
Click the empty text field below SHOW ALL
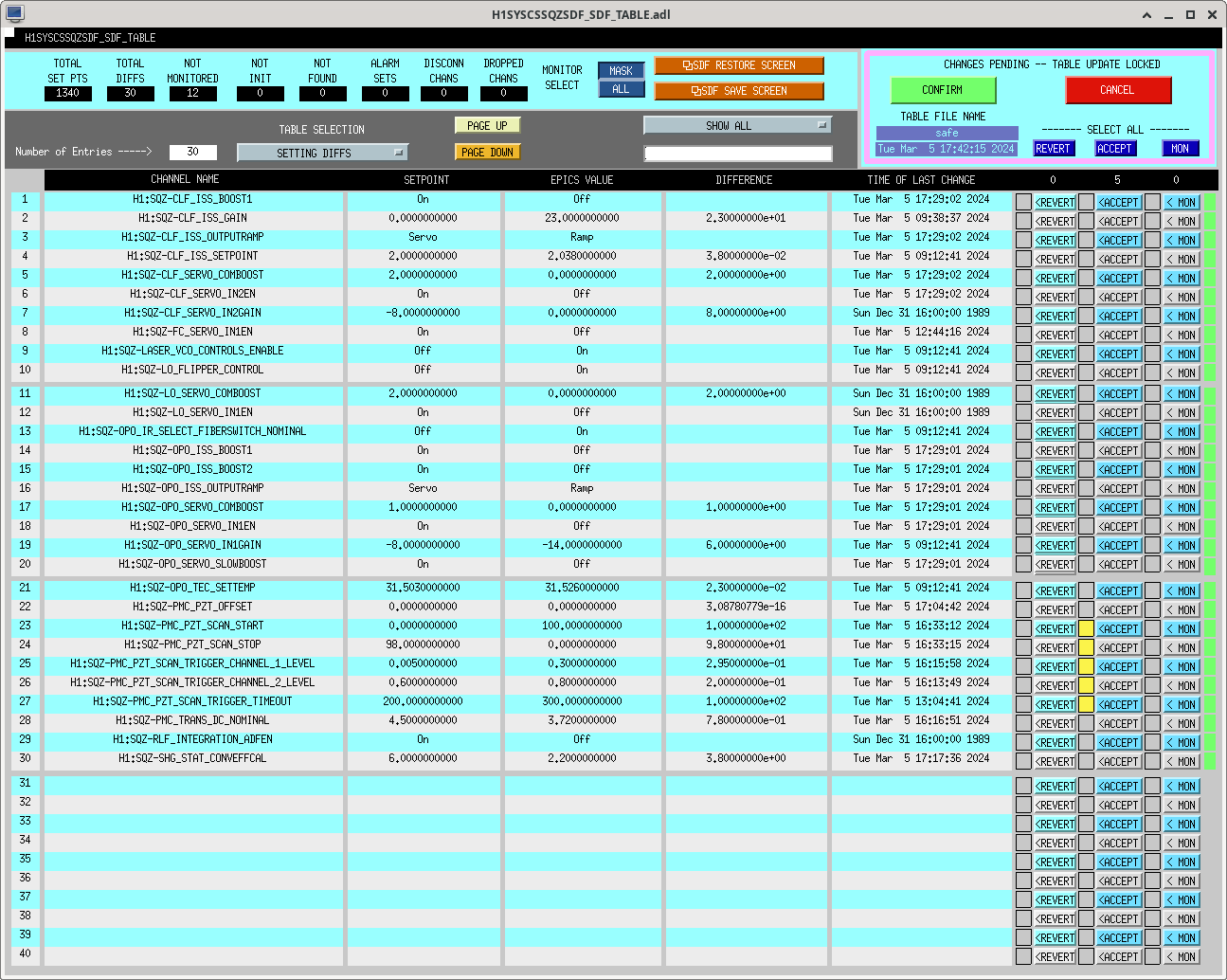737,154
